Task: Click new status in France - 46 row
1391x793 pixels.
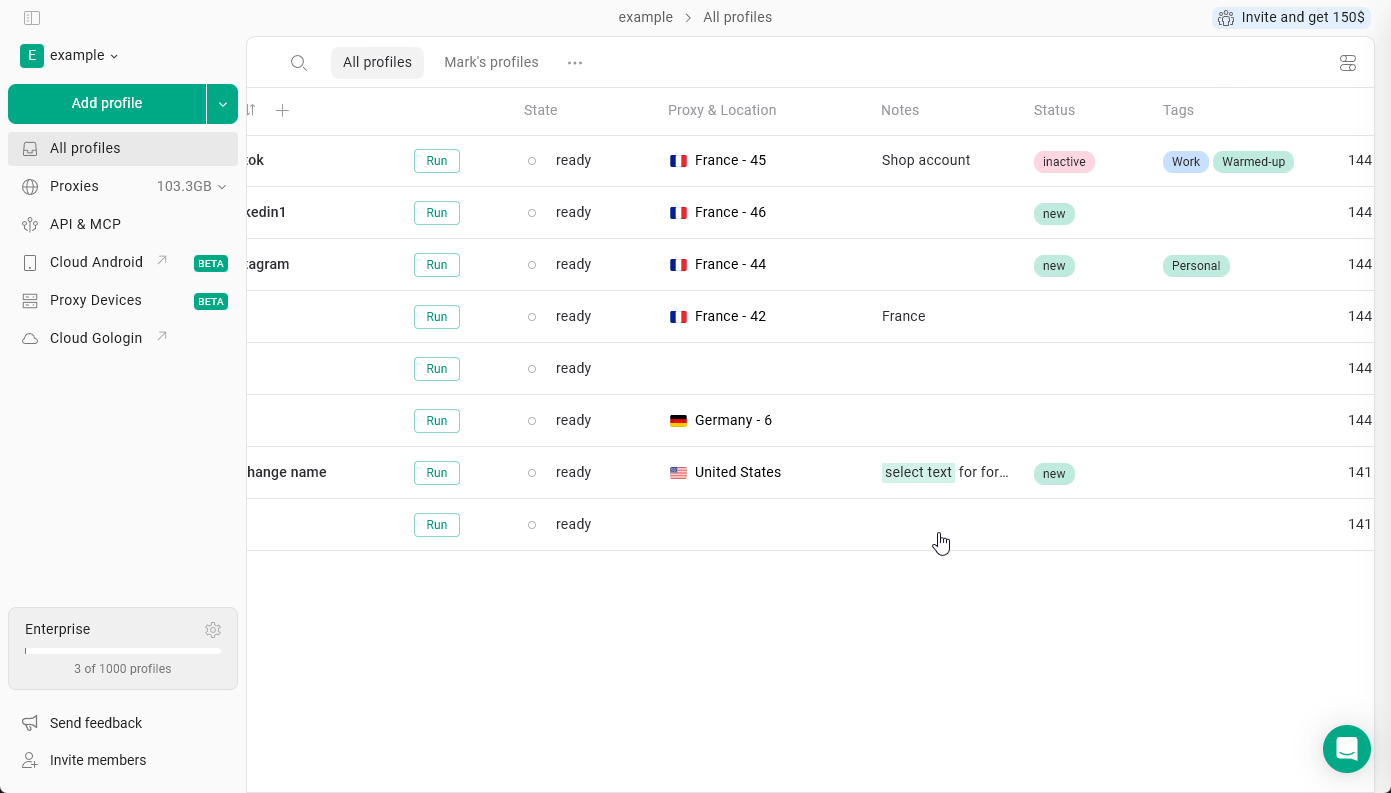Action: click(x=1054, y=214)
